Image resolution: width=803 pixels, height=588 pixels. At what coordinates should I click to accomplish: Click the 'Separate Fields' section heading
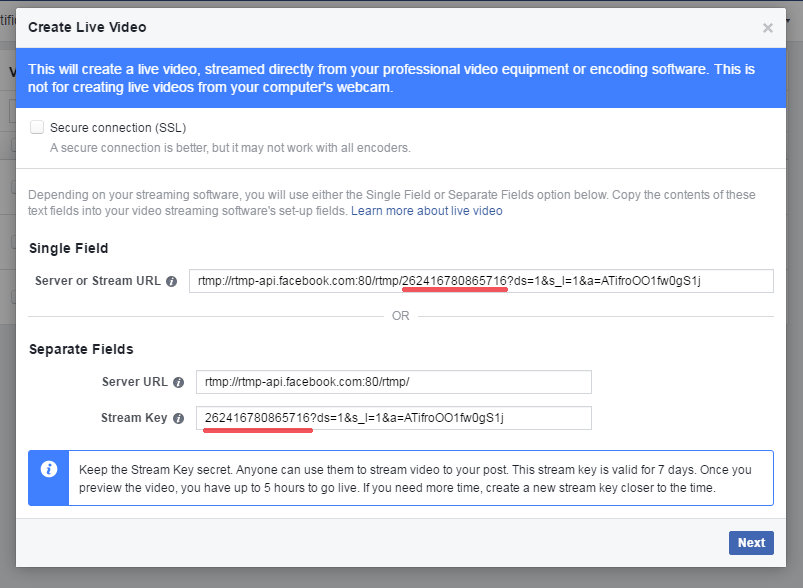tap(81, 349)
